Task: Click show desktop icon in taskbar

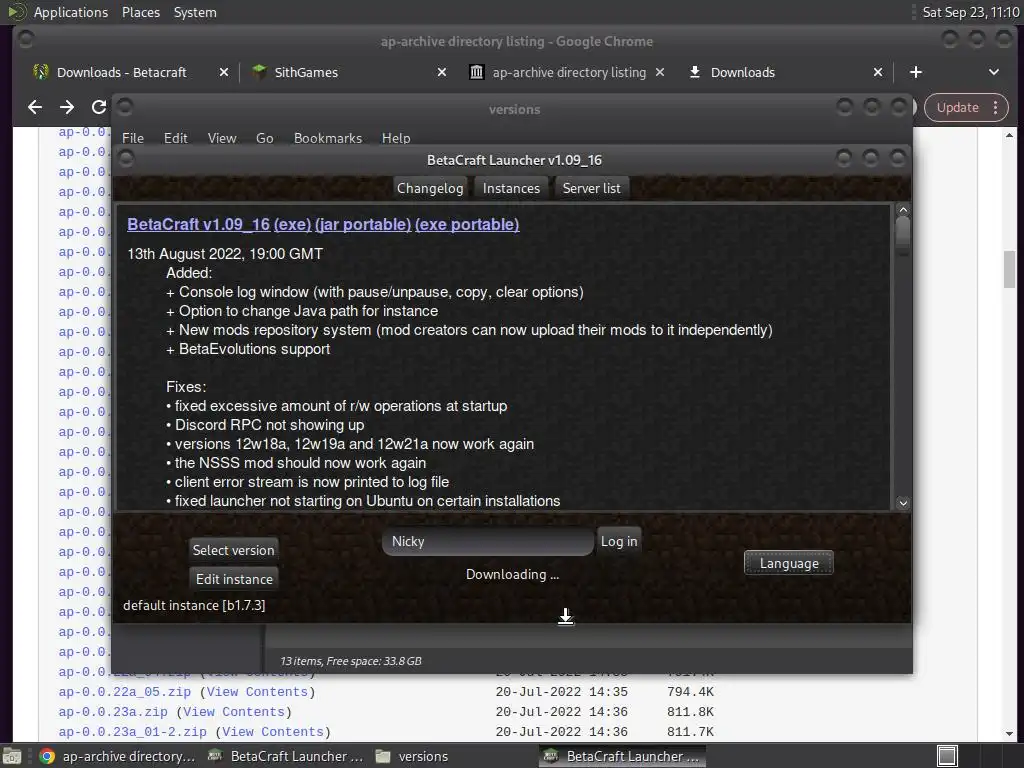Action: [x=12, y=756]
